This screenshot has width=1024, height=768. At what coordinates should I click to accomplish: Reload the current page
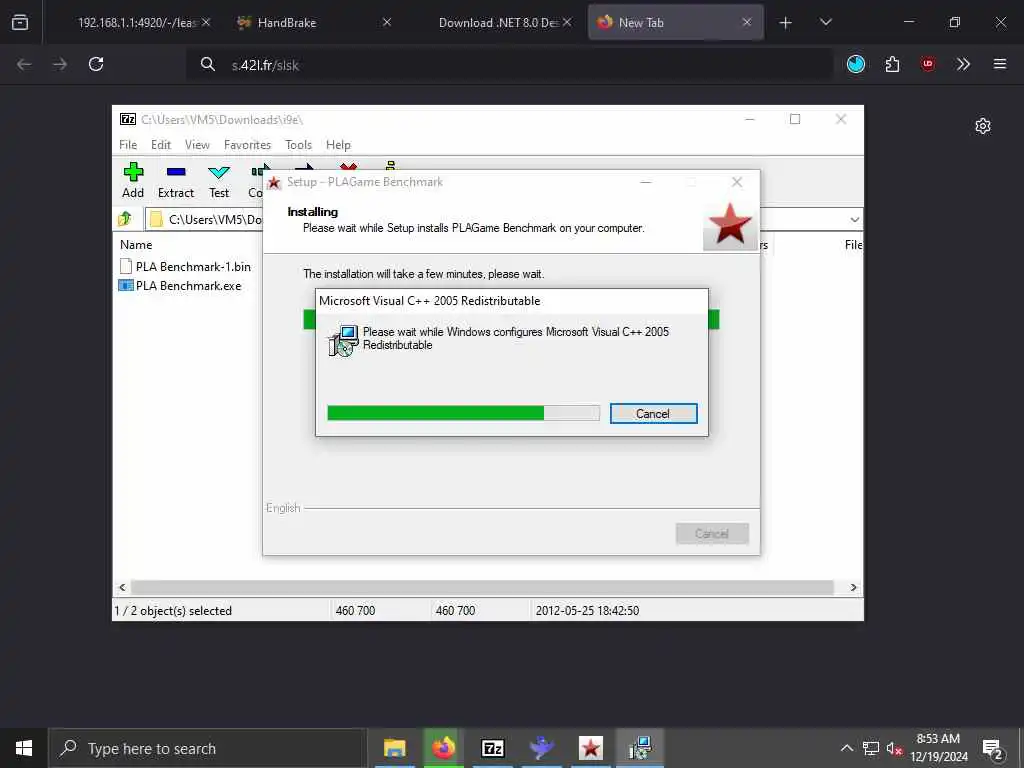(x=96, y=64)
